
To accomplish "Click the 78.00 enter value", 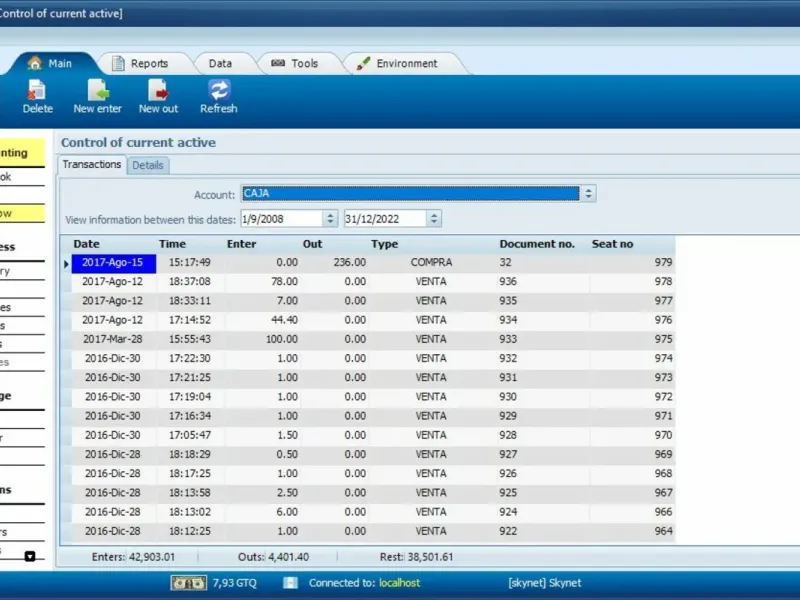I will click(x=284, y=282).
